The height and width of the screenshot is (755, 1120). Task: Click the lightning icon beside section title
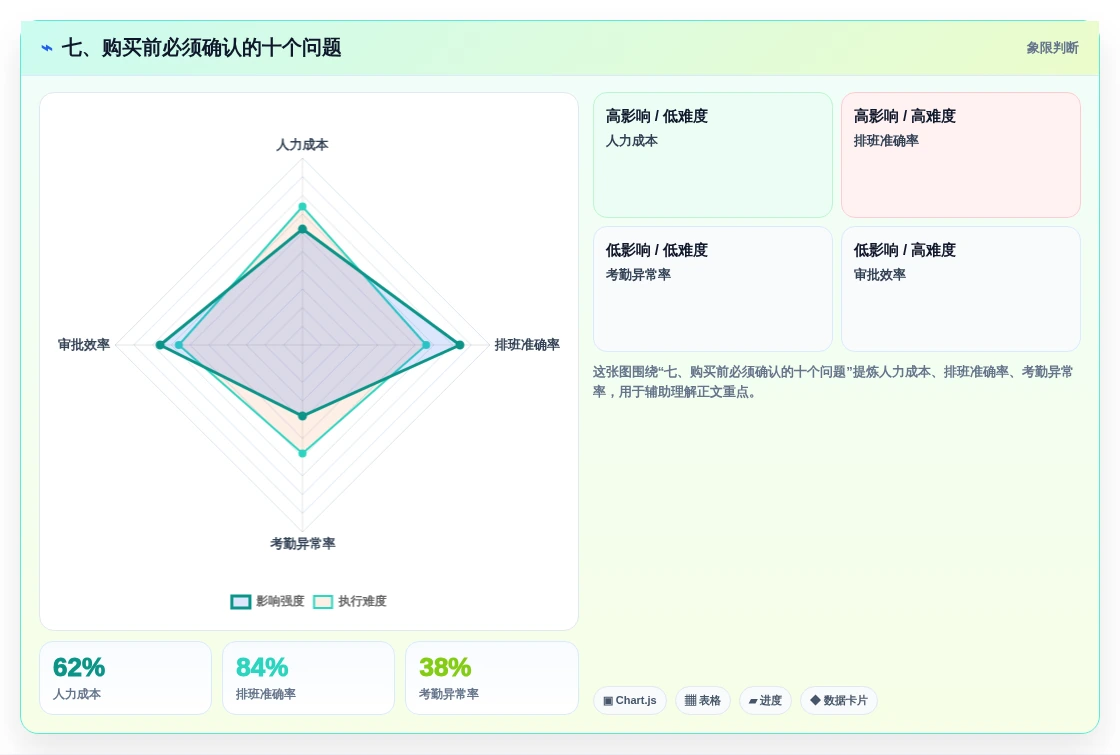(47, 48)
